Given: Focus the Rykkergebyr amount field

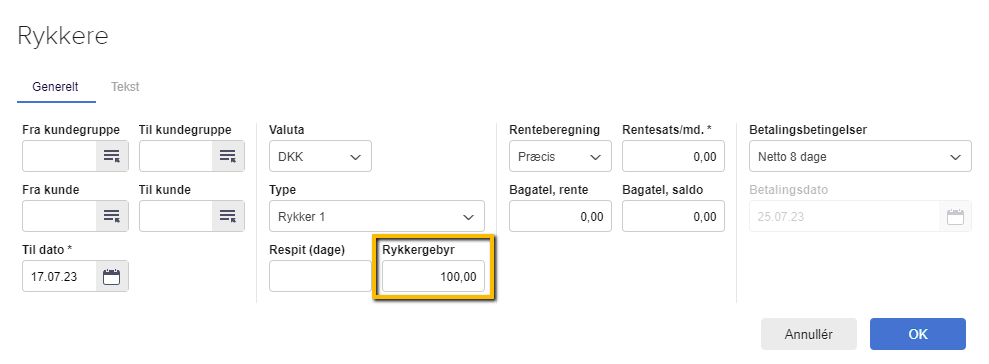Looking at the screenshot, I should [433, 276].
